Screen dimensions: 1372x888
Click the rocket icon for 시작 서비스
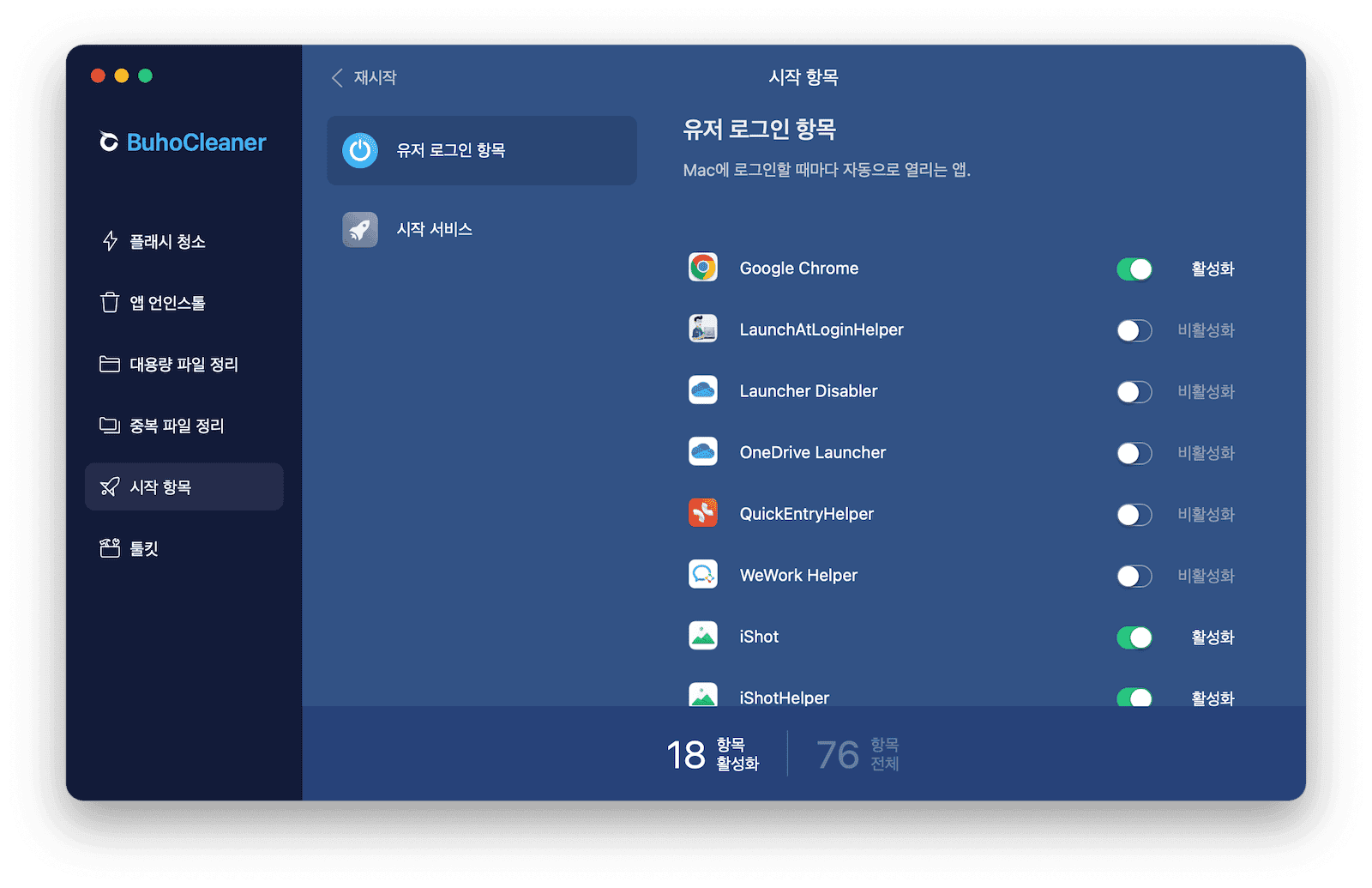[360, 229]
